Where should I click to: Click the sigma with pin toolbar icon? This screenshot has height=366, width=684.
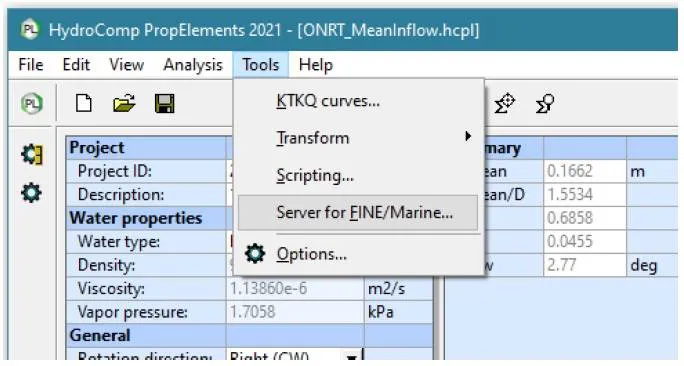click(x=545, y=103)
